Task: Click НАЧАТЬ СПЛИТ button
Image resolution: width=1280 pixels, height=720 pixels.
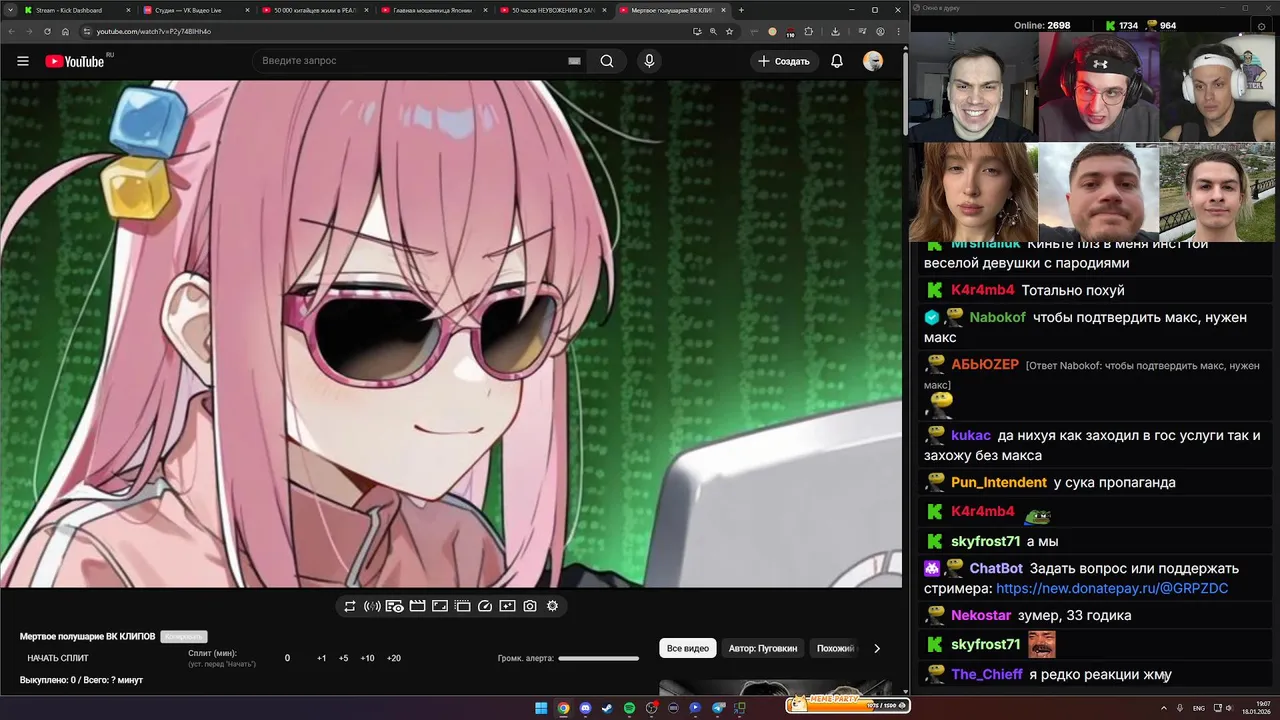Action: 58,658
